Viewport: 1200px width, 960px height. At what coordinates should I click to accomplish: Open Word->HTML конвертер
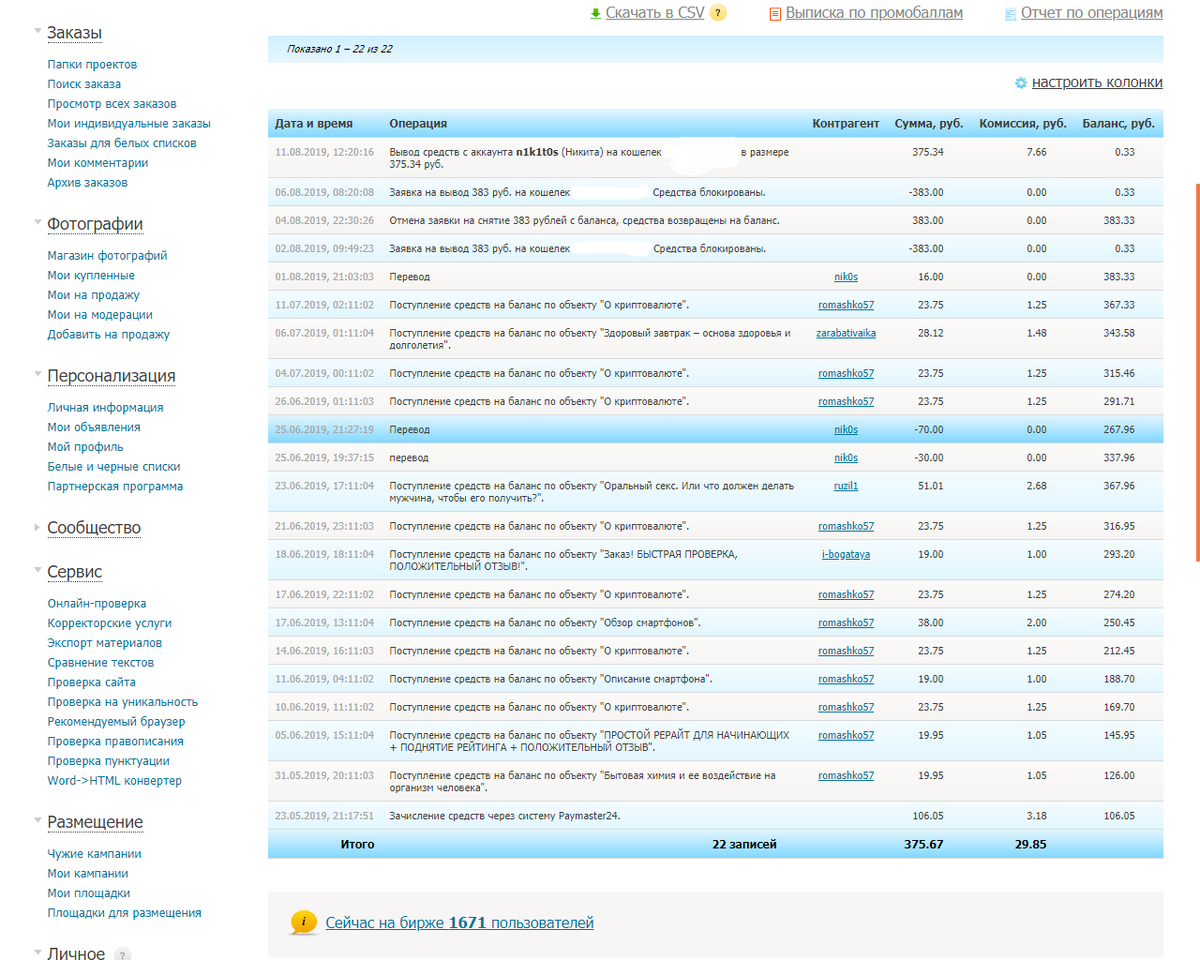click(x=114, y=781)
